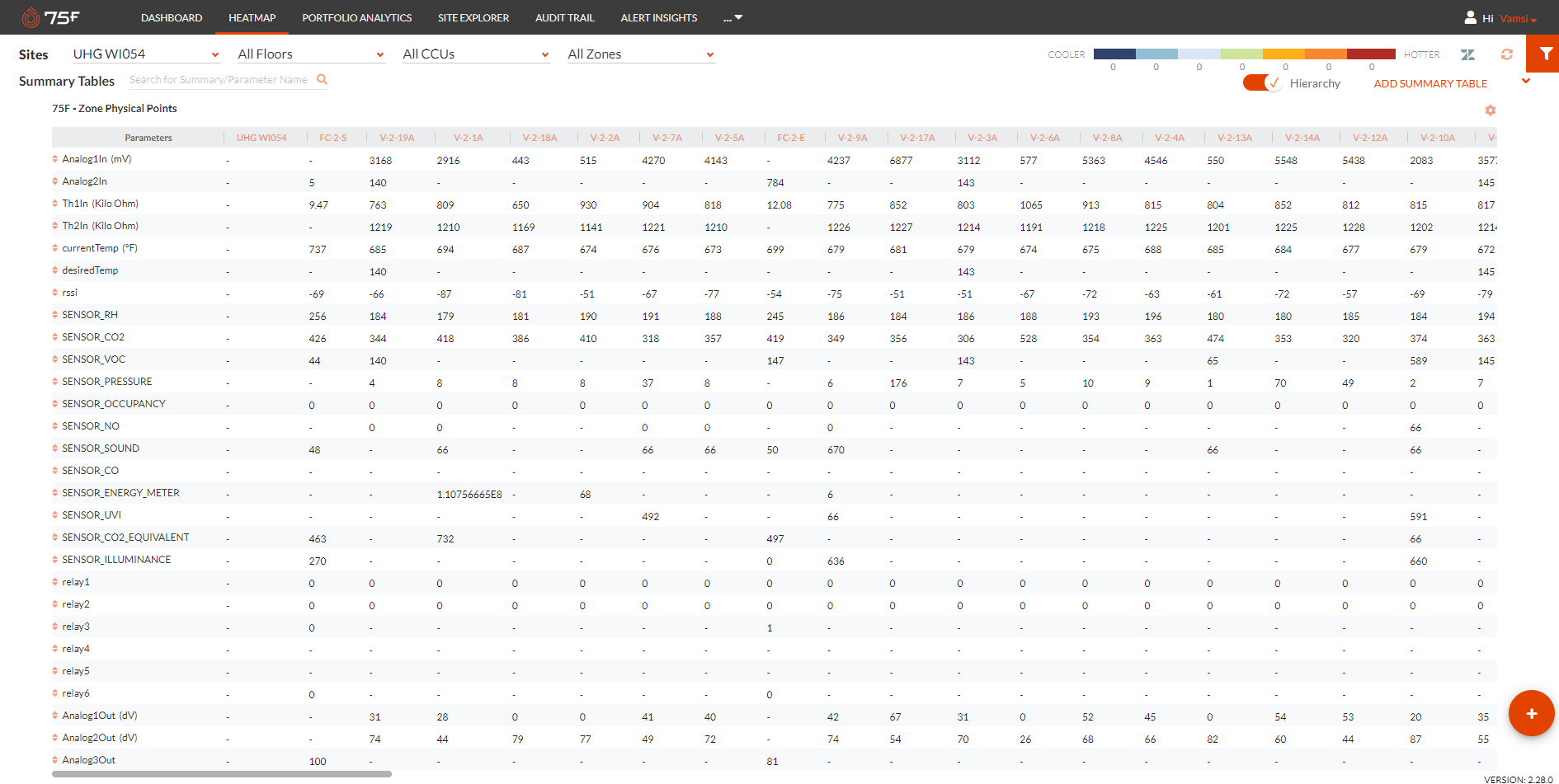Click sort handle icon for SENSOR_SOUND row
This screenshot has width=1559, height=784.
tap(55, 448)
